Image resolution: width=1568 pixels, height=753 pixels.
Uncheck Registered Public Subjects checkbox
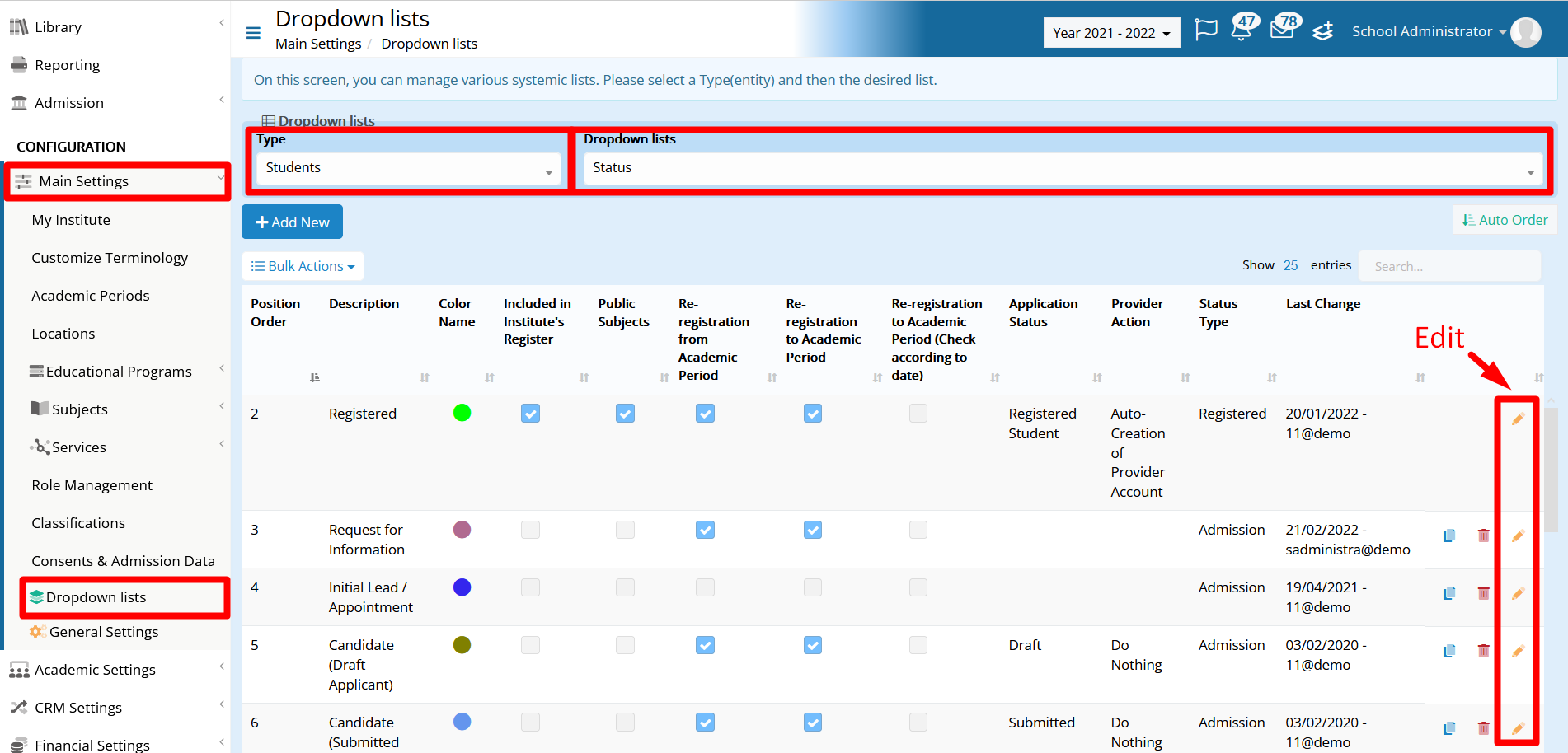click(x=625, y=413)
